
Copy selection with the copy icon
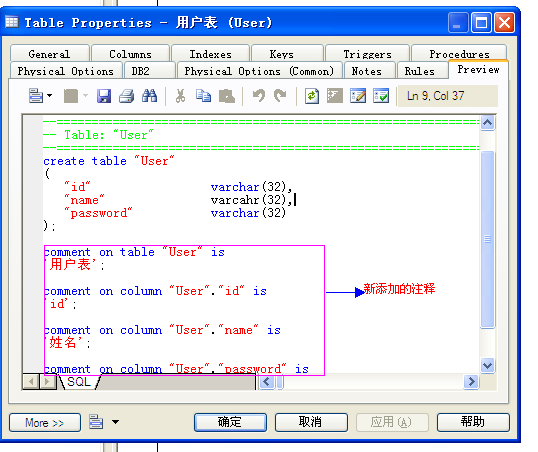coord(203,96)
